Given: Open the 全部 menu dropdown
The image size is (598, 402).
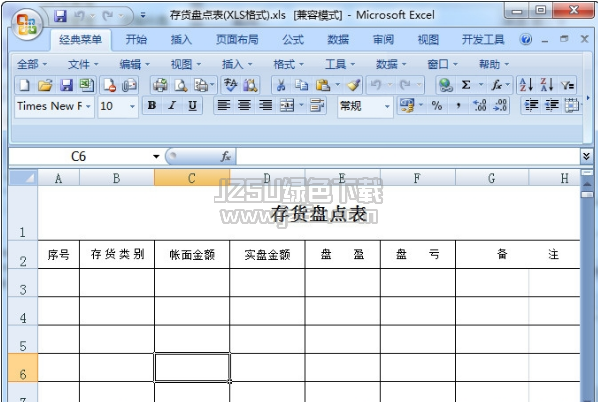Looking at the screenshot, I should click(x=32, y=64).
